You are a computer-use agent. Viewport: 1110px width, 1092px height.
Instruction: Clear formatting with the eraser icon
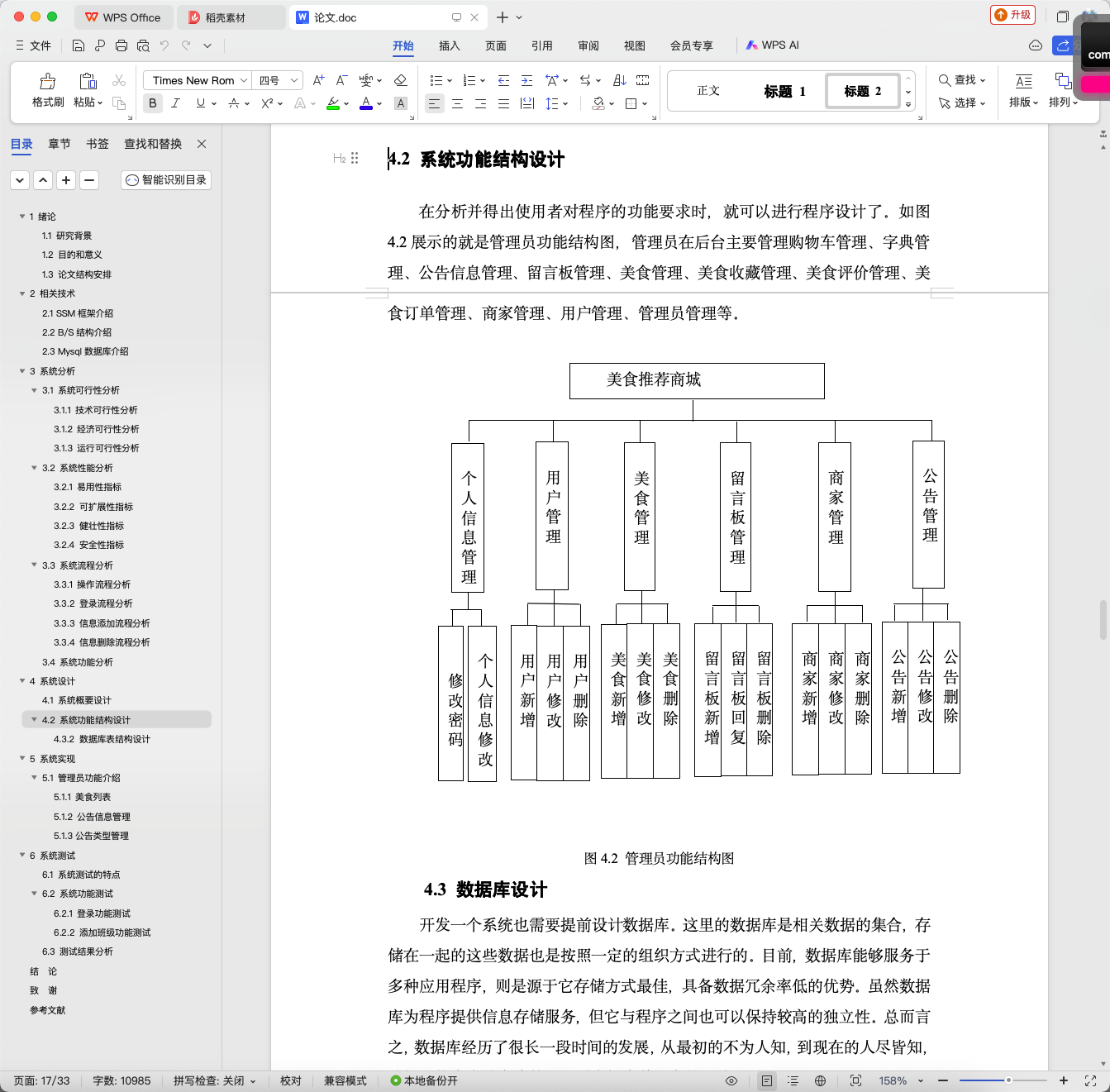click(x=400, y=80)
